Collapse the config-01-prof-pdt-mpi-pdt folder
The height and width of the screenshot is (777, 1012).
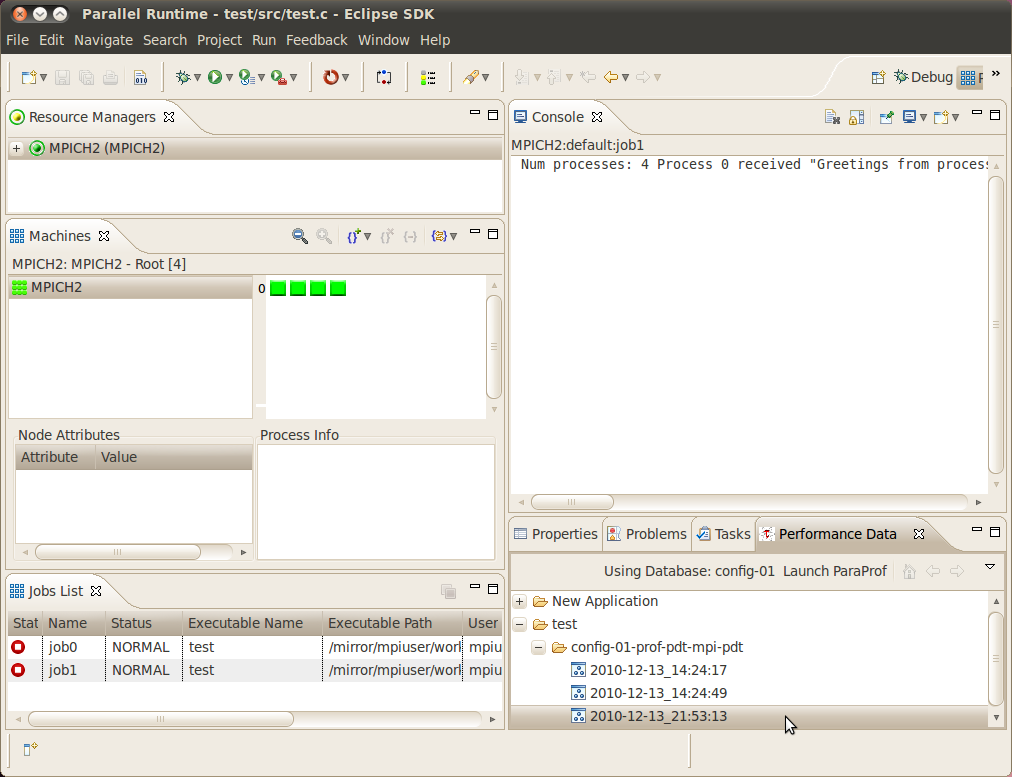[x=538, y=647]
